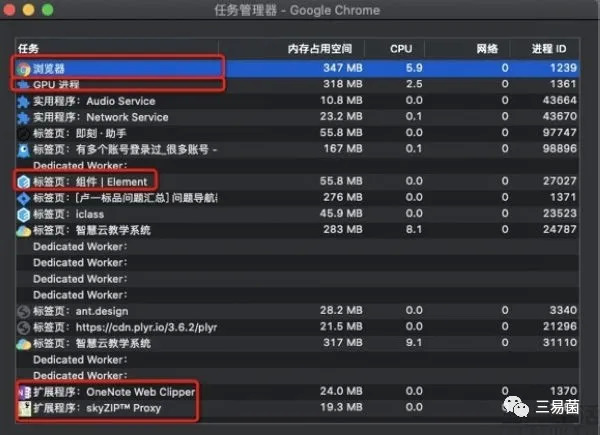The image size is (600, 435).
Task: Click the 167 MB memory value
Action: pos(342,149)
